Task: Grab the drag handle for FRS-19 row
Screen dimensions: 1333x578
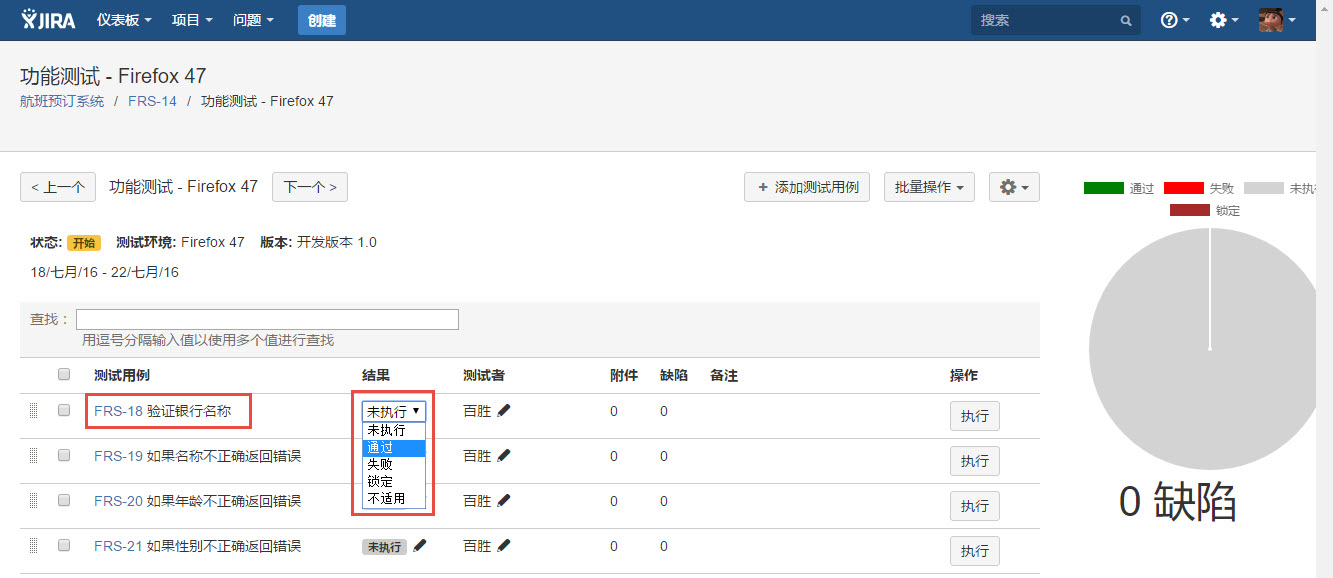Action: (x=33, y=455)
